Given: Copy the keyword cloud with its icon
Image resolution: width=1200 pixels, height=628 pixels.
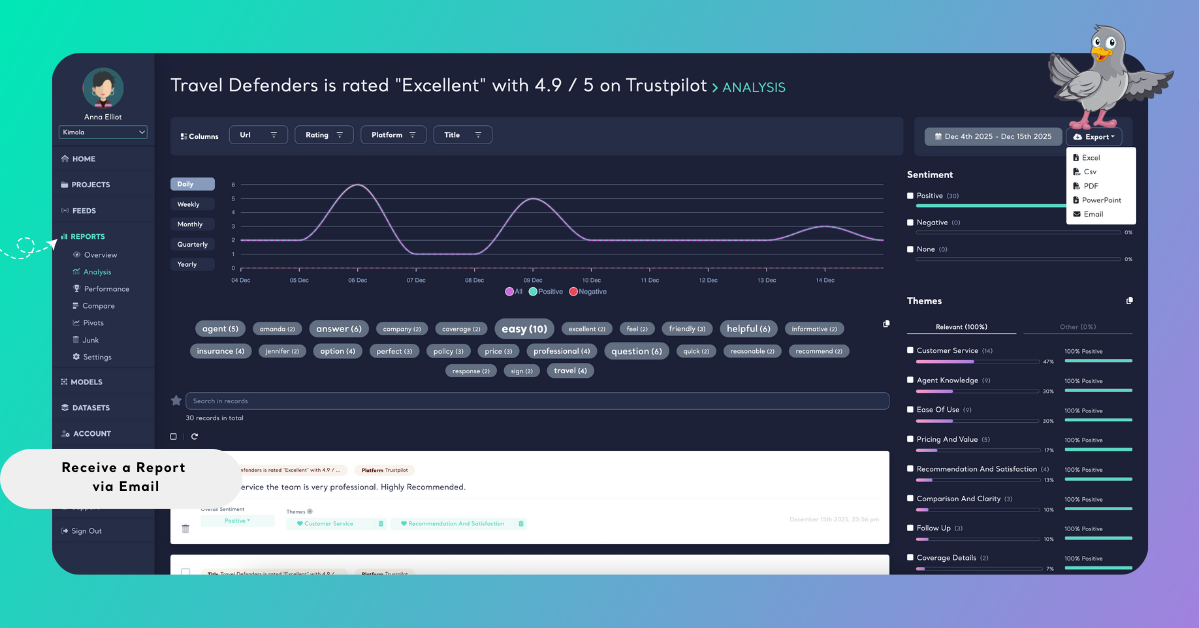Looking at the screenshot, I should (886, 323).
